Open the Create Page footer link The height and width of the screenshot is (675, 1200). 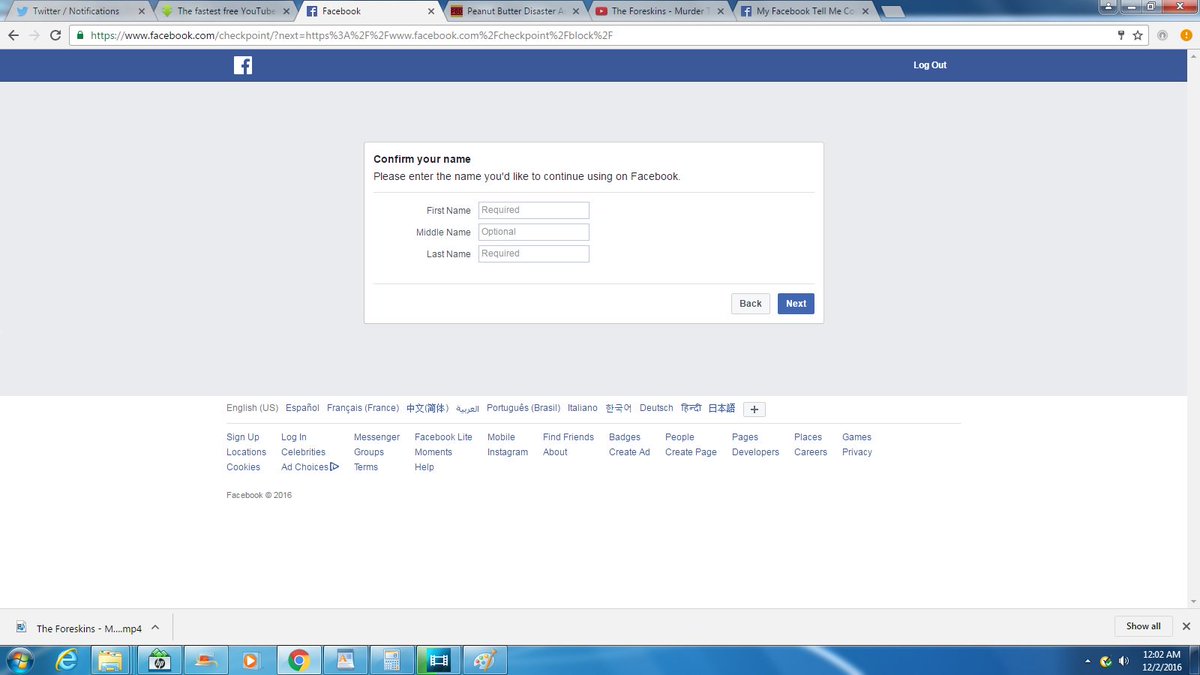coord(691,452)
